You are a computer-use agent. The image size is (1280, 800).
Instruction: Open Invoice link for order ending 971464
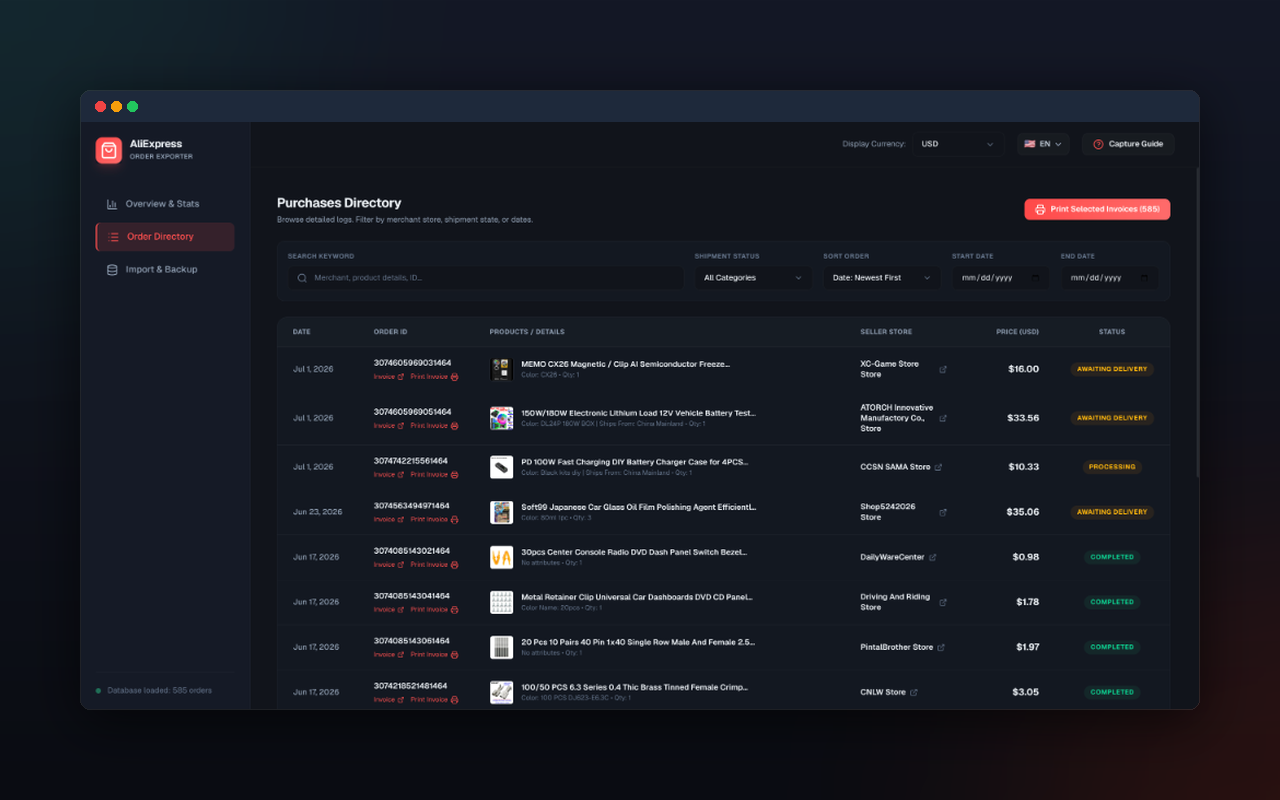coord(389,520)
